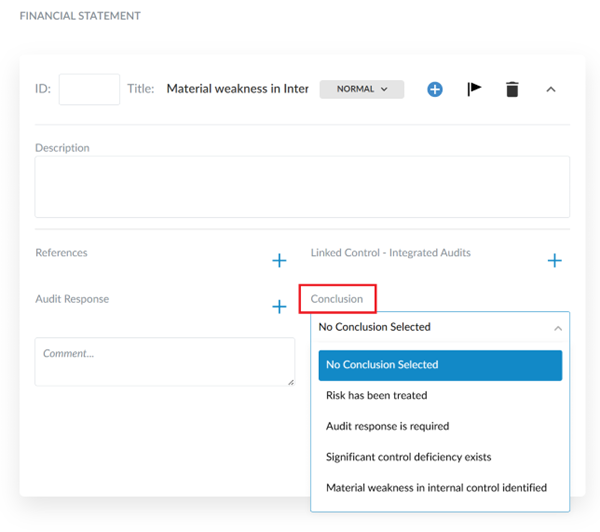Select "Significant control deficiency exists"
The image size is (600, 532).
(x=408, y=457)
